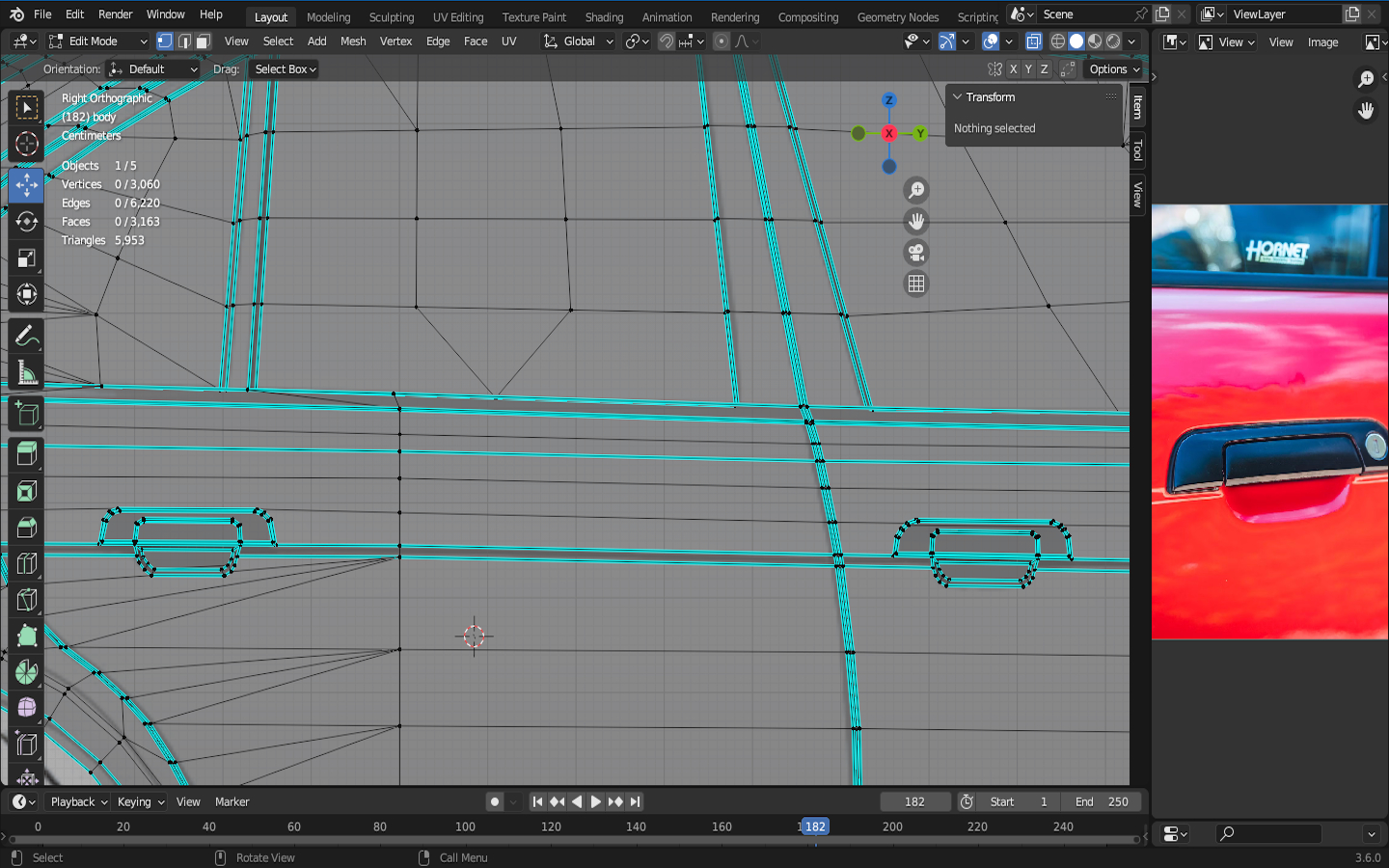Open the Tool sidebar tab

[x=1138, y=150]
